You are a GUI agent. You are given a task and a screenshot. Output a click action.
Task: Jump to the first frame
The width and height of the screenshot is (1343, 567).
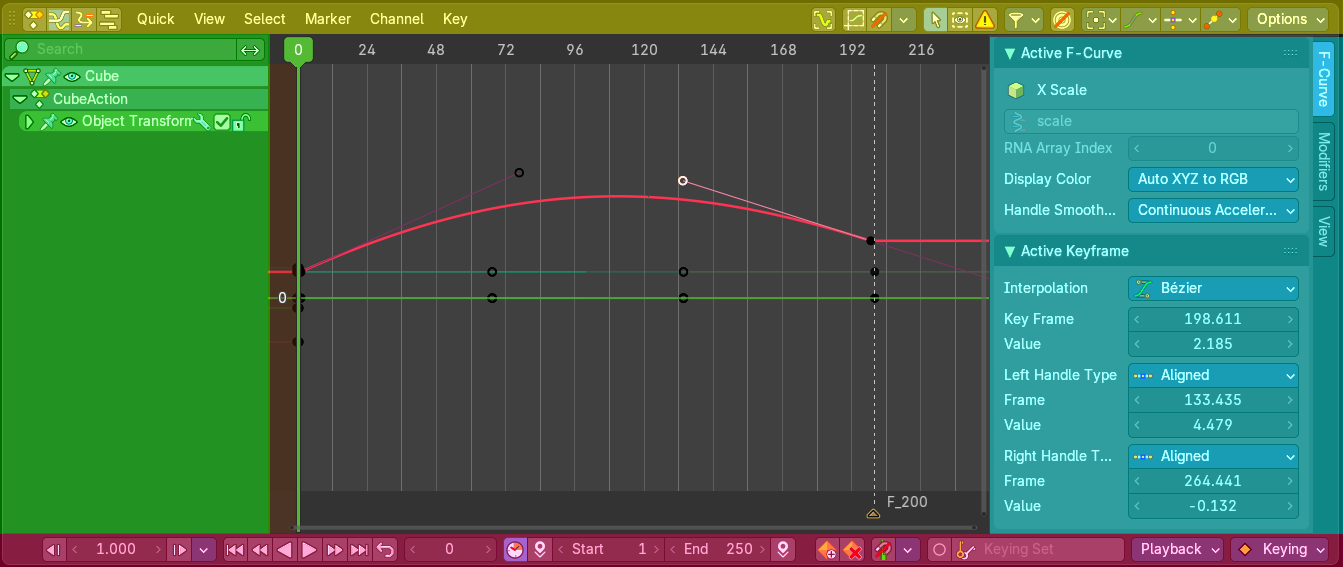pos(235,549)
